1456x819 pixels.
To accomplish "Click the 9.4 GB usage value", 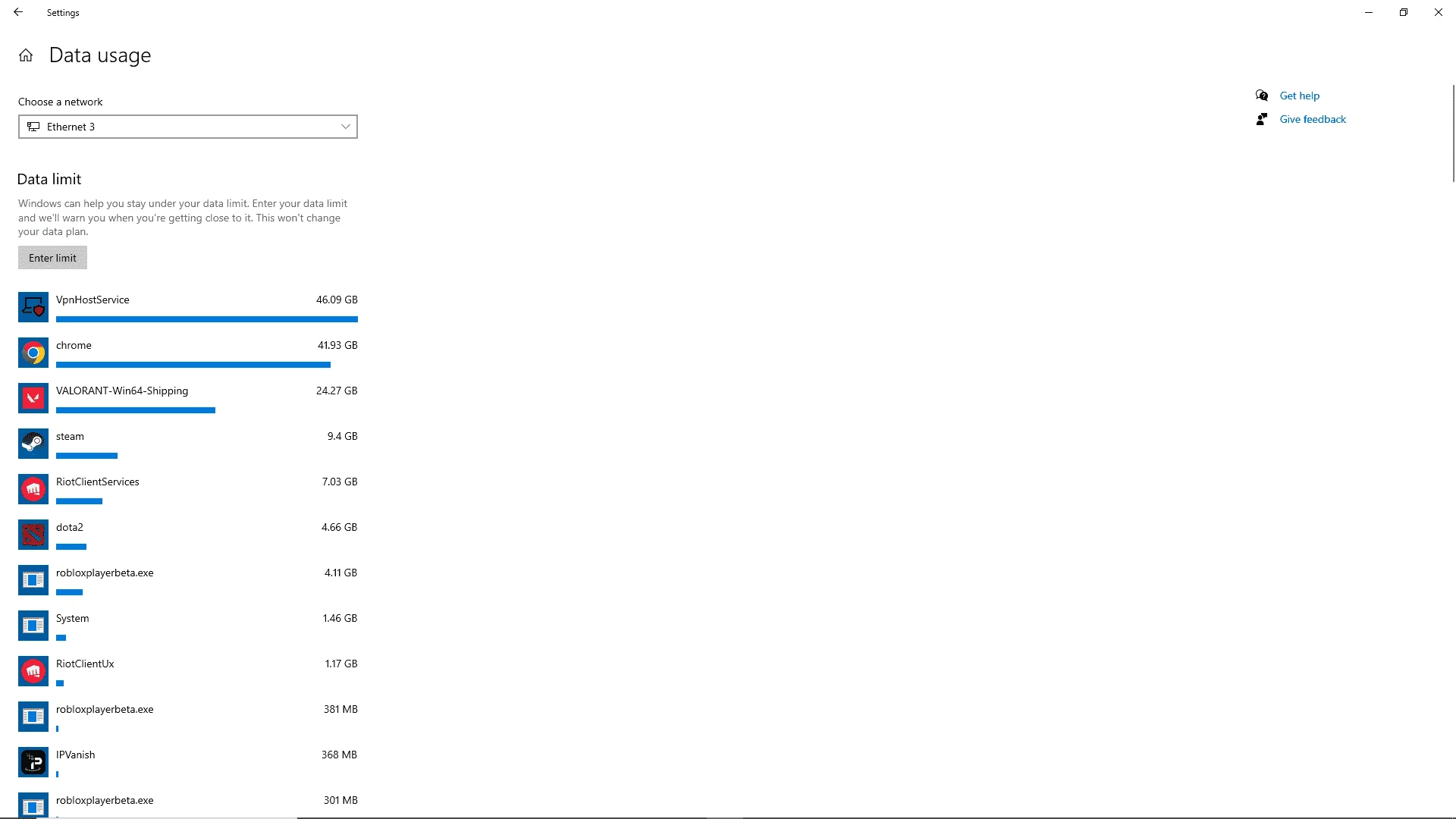I will point(343,436).
